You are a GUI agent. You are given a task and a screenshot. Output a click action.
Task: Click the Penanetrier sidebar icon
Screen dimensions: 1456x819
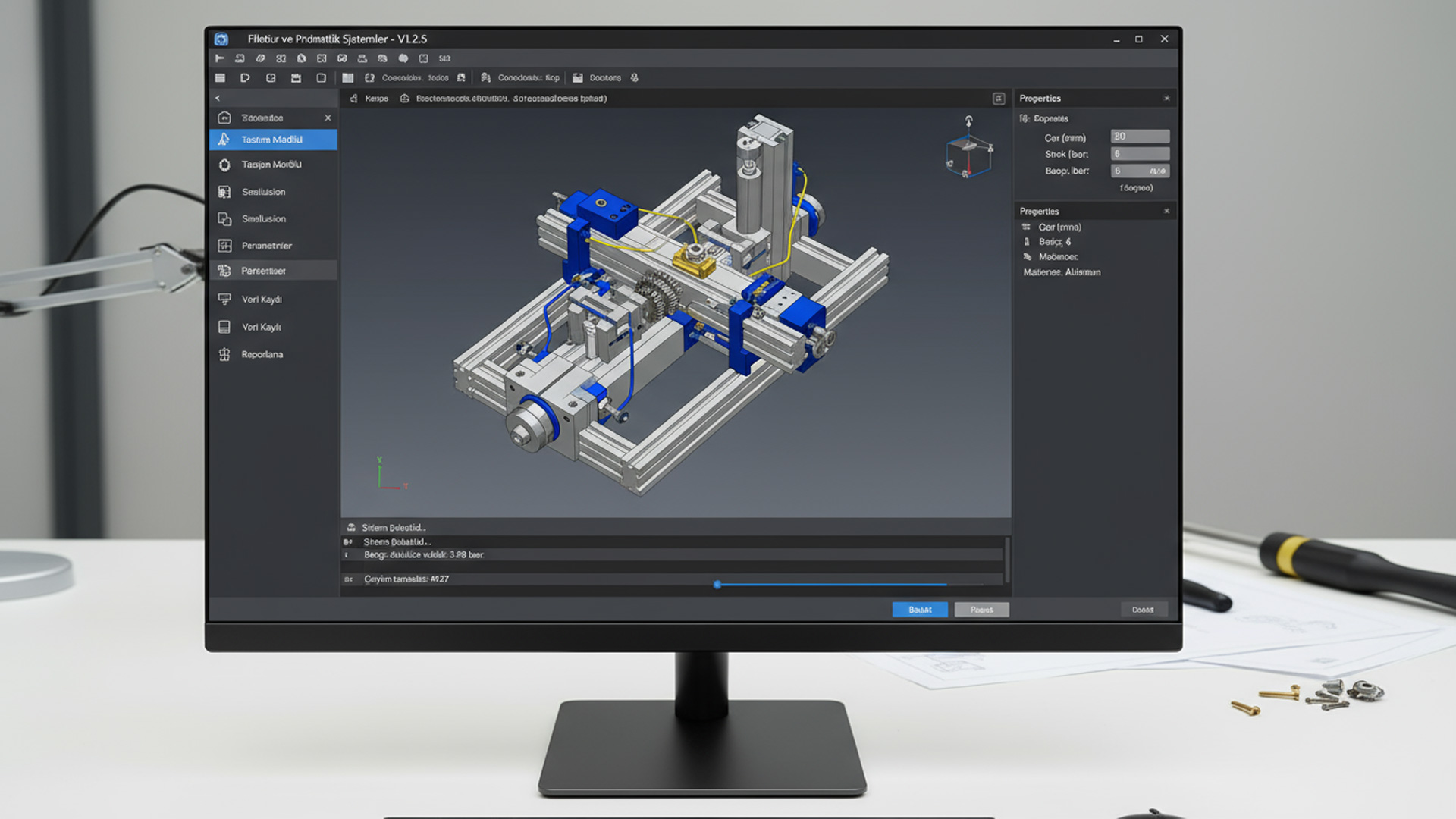(224, 246)
